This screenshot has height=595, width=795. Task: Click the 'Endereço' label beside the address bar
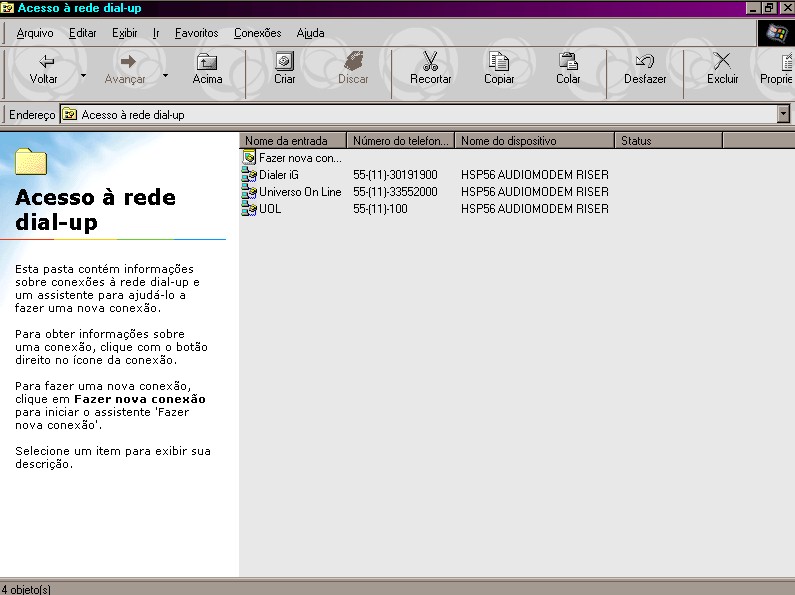click(x=32, y=115)
